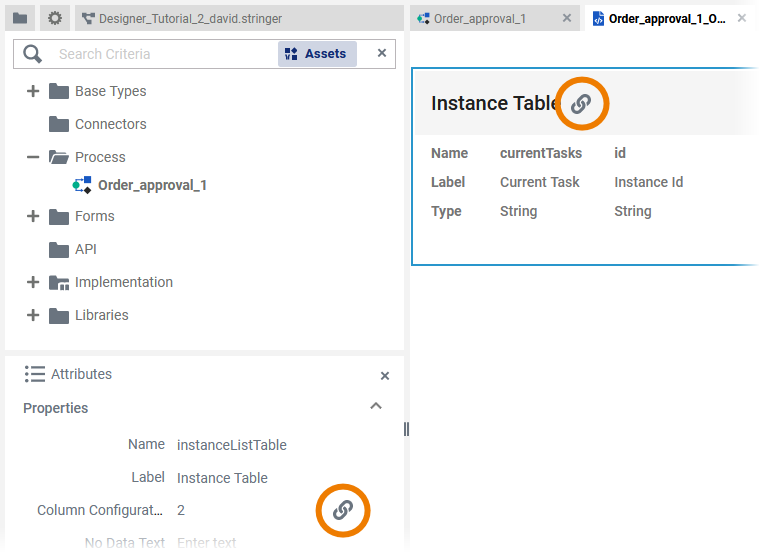Open the folder icon in top toolbar
This screenshot has width=760, height=553.
coord(20,18)
